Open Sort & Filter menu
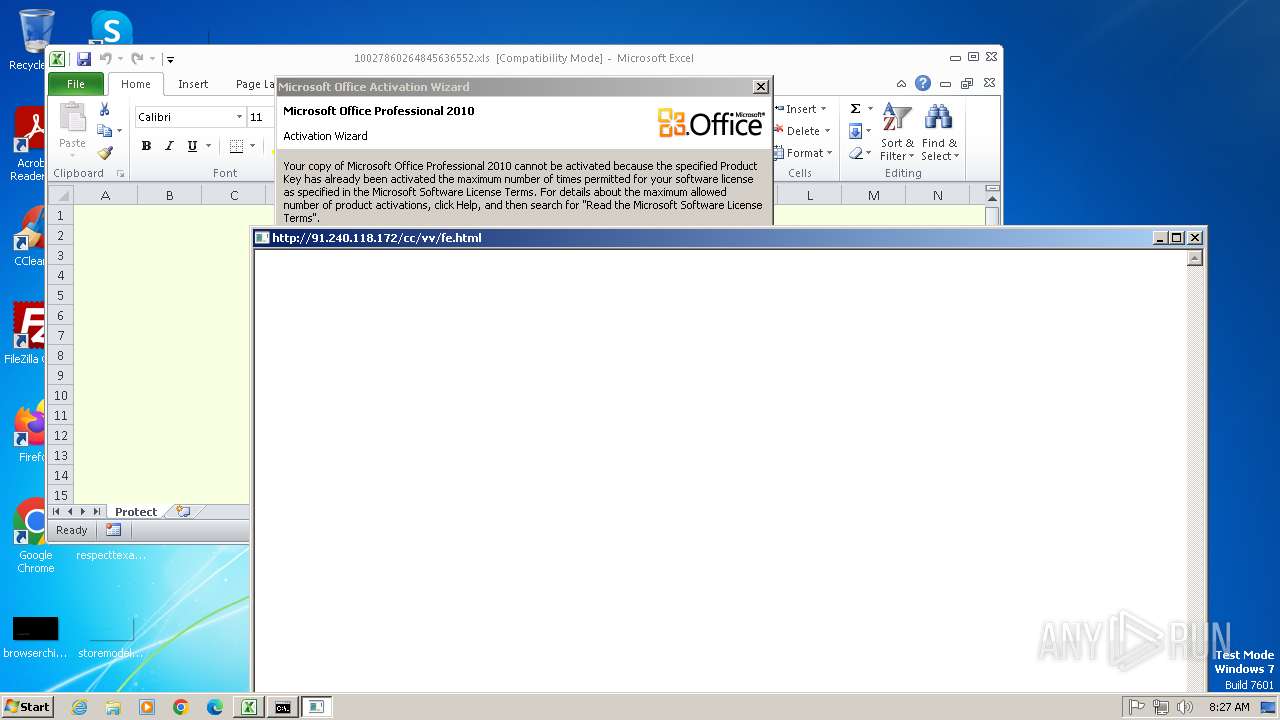Screen dimensions: 1280x720 897,132
